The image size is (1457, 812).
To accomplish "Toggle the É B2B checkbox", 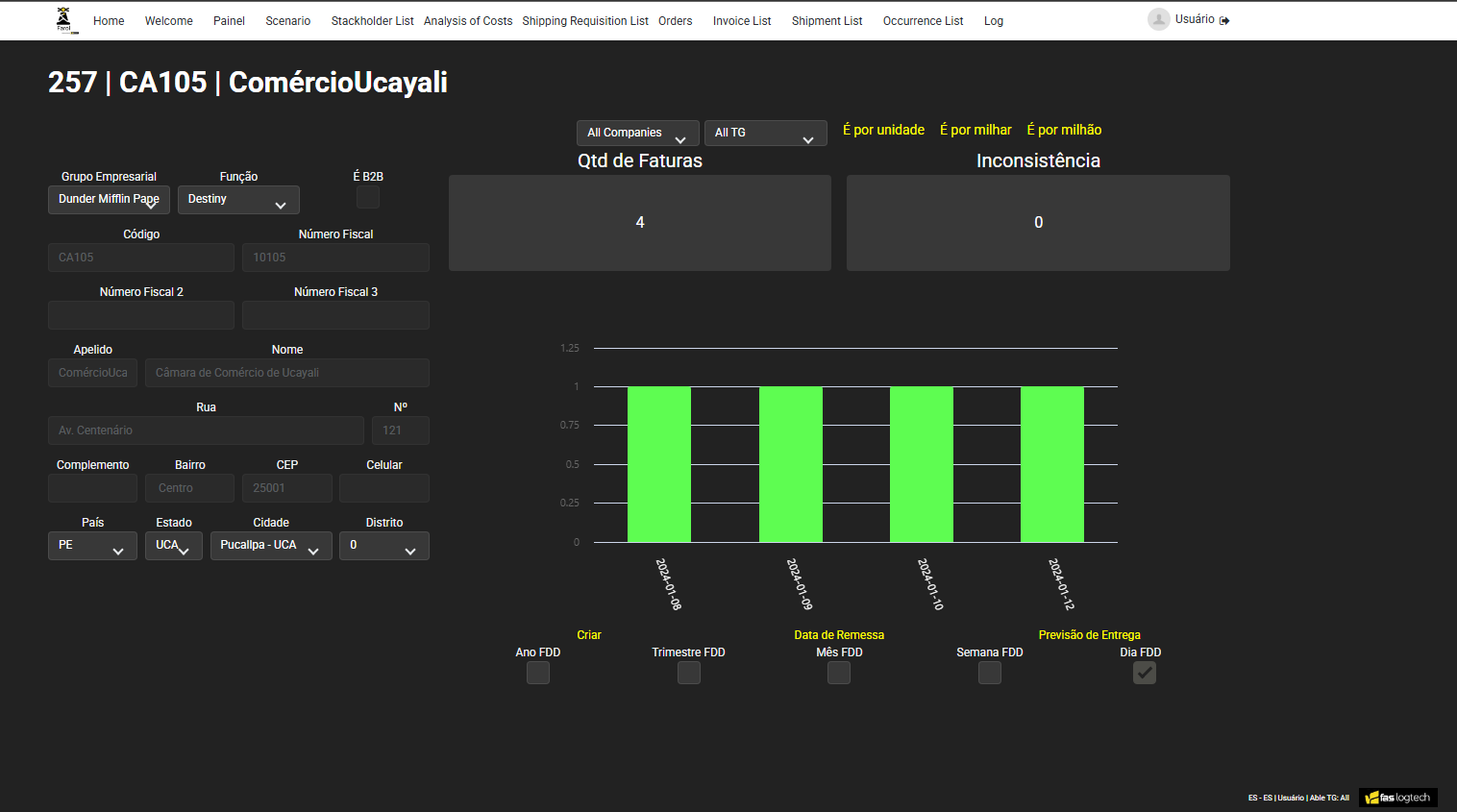I will (x=367, y=196).
